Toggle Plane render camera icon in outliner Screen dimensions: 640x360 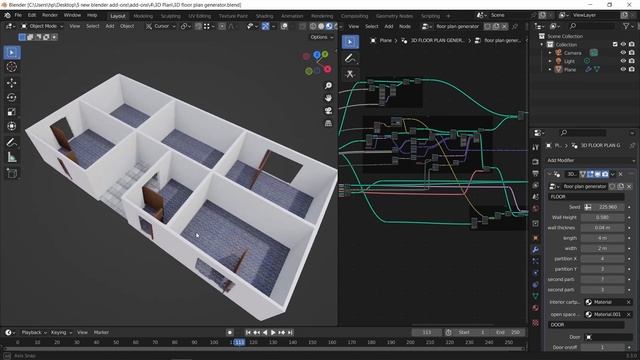pos(632,69)
